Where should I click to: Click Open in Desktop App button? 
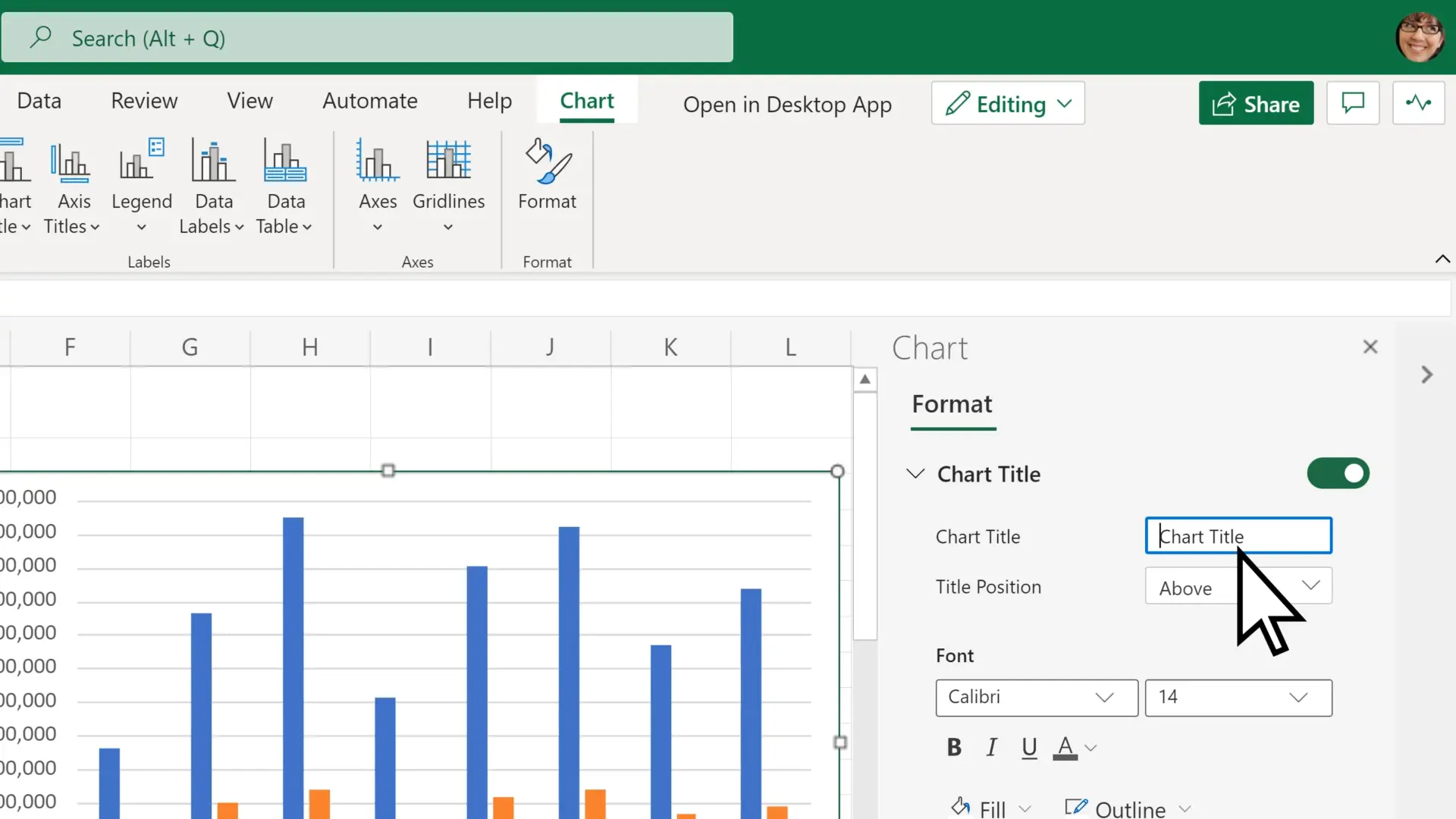click(787, 103)
